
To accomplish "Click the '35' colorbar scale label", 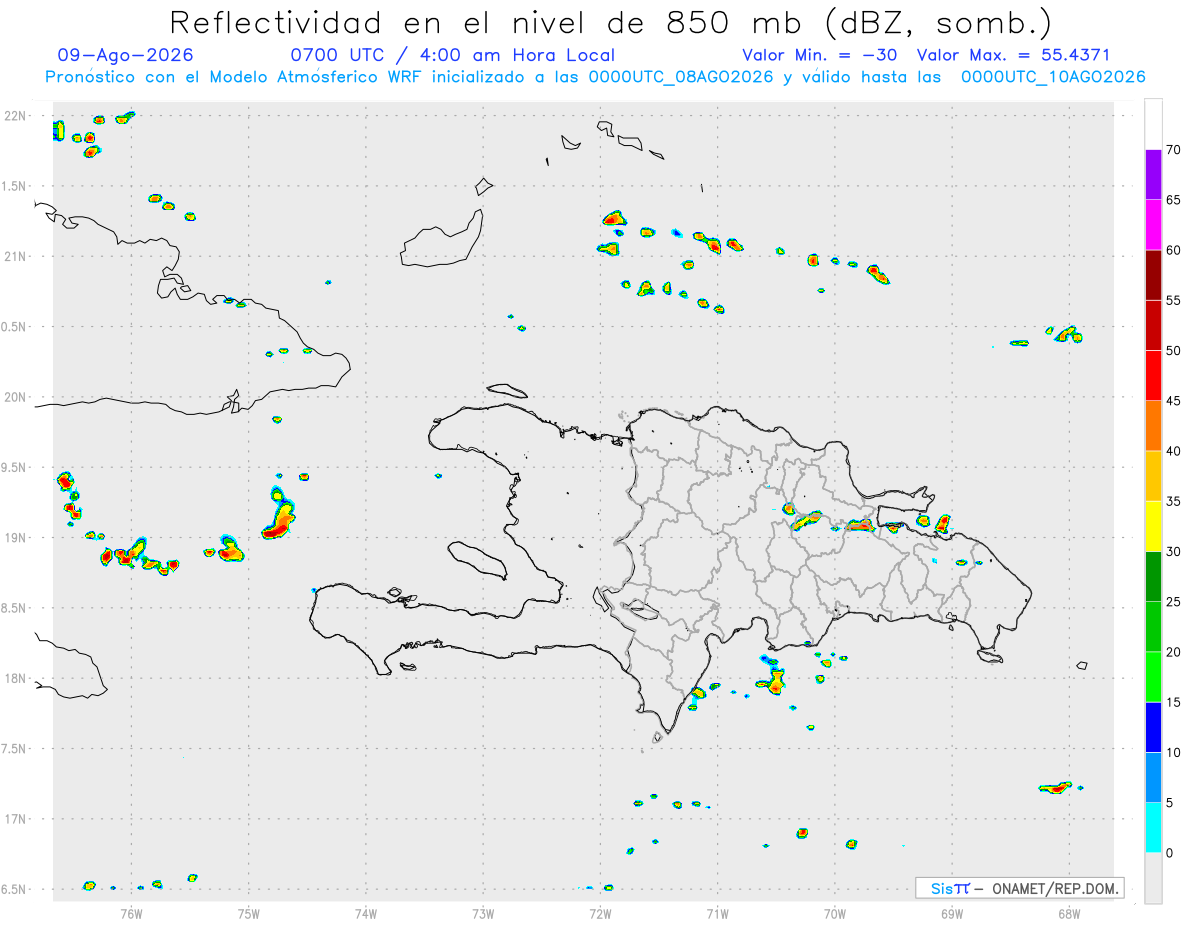I will tap(1173, 501).
